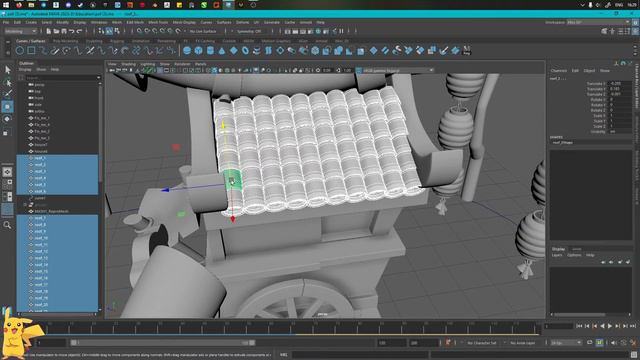Open the Edit Mesh menu
640x360 pixels.
(x=135, y=22)
